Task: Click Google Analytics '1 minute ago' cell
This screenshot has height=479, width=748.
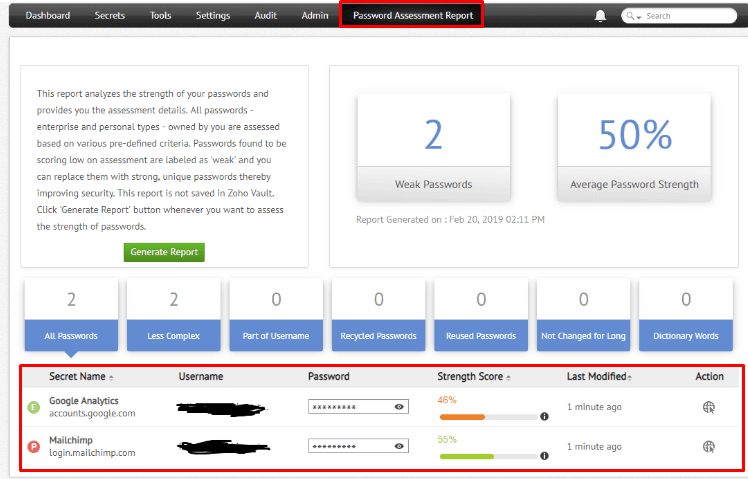Action: pyautogui.click(x=594, y=407)
